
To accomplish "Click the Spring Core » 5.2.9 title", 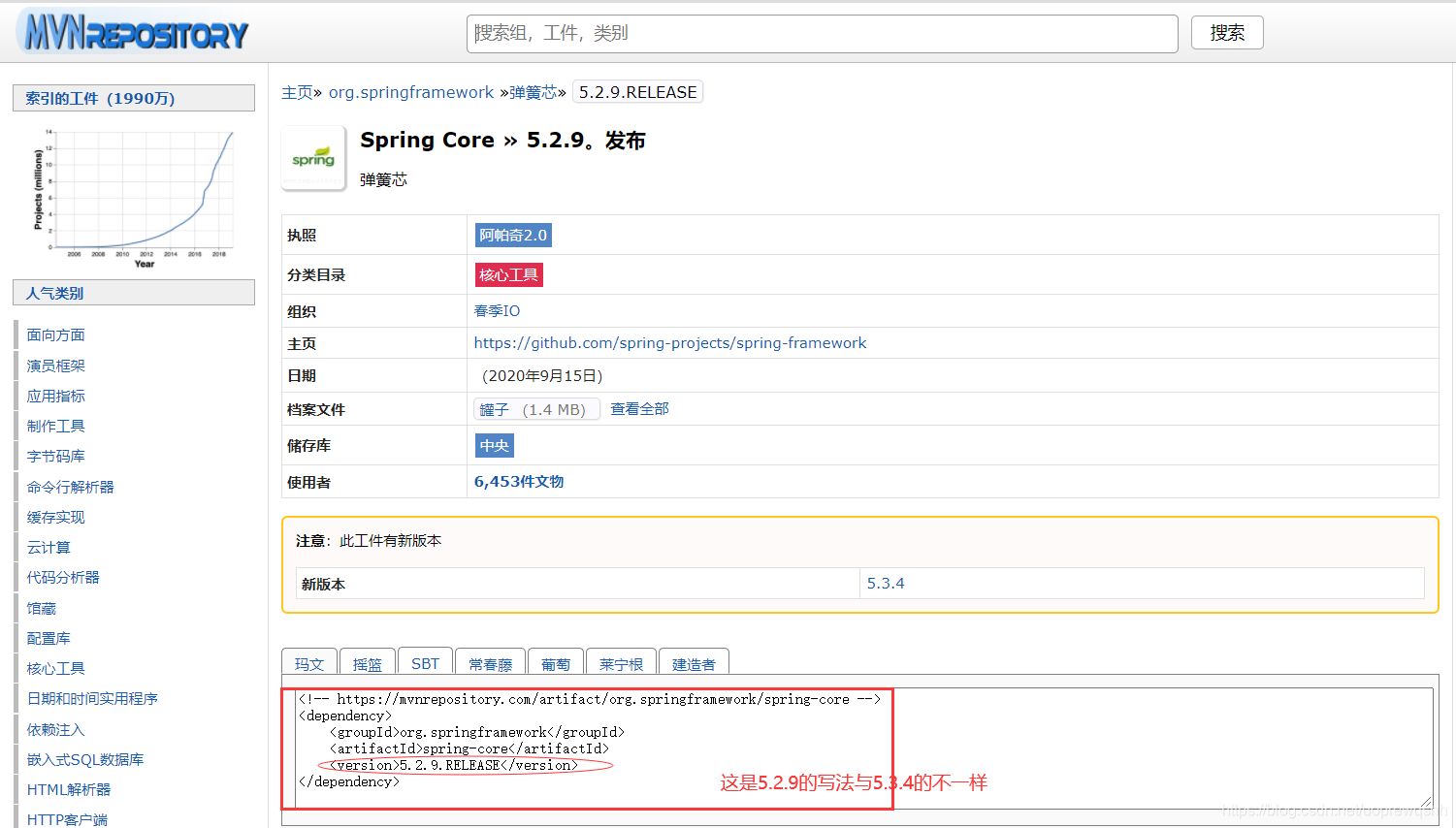I will coord(502,141).
